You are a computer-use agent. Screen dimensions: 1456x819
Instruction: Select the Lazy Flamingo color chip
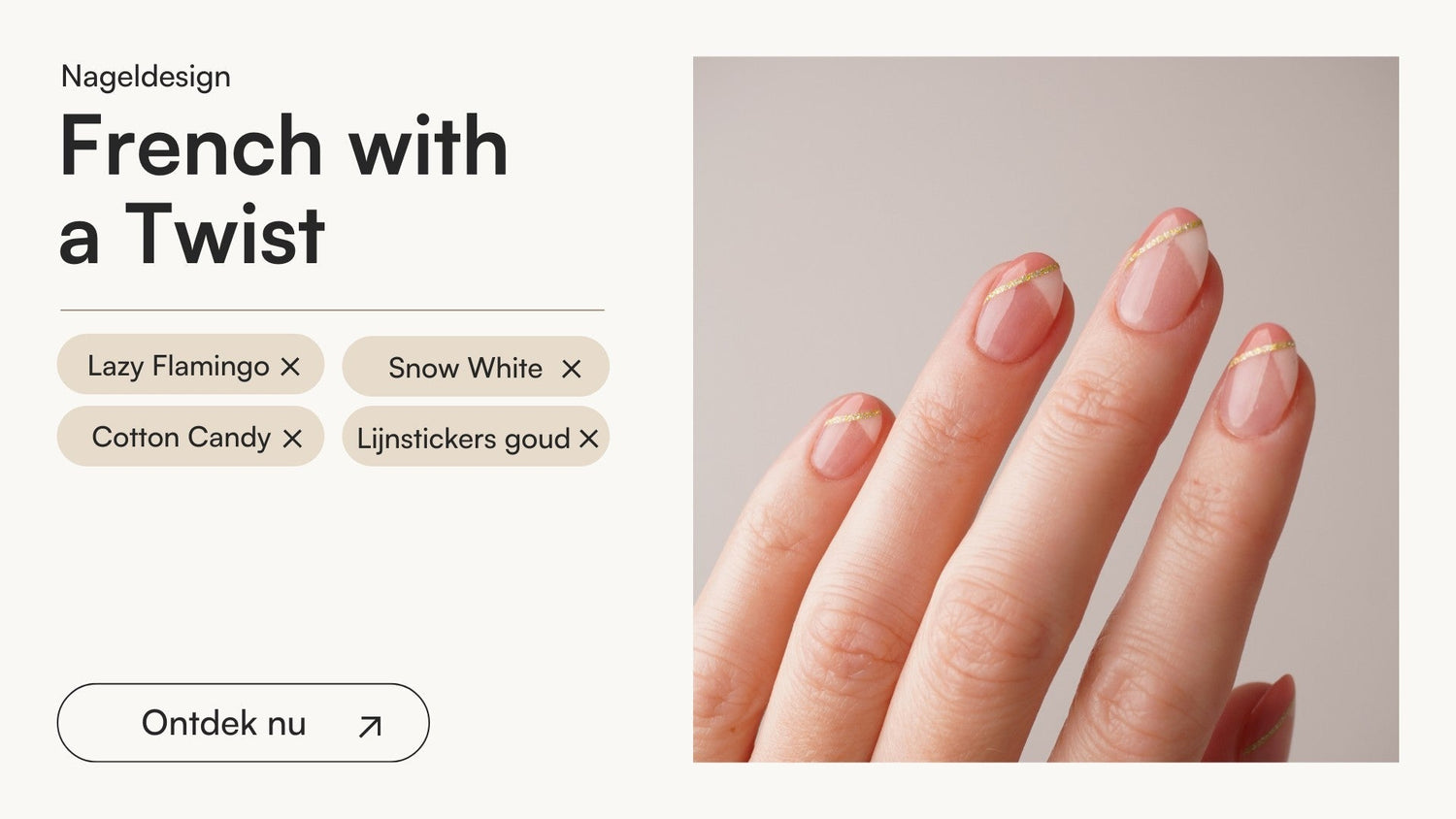(190, 364)
